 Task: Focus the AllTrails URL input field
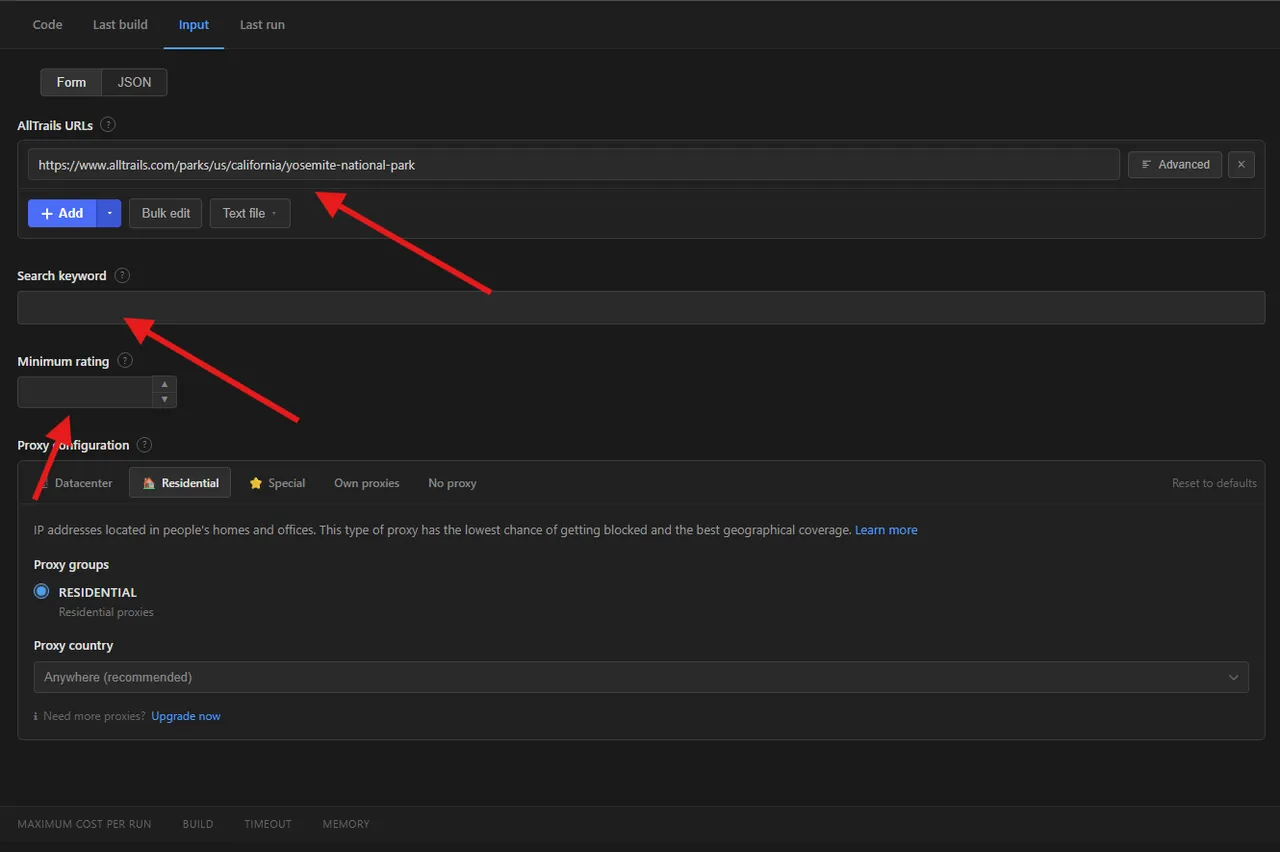pos(573,165)
